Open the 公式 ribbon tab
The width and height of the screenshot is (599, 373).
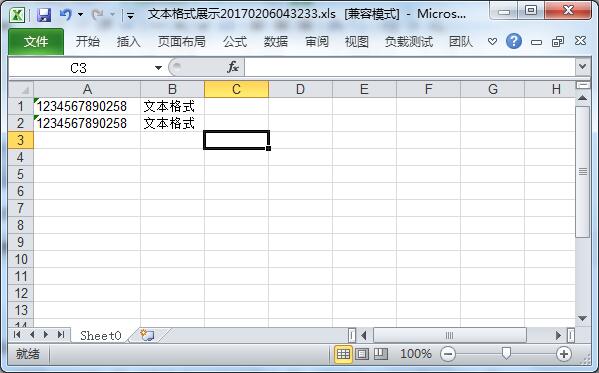[x=235, y=41]
